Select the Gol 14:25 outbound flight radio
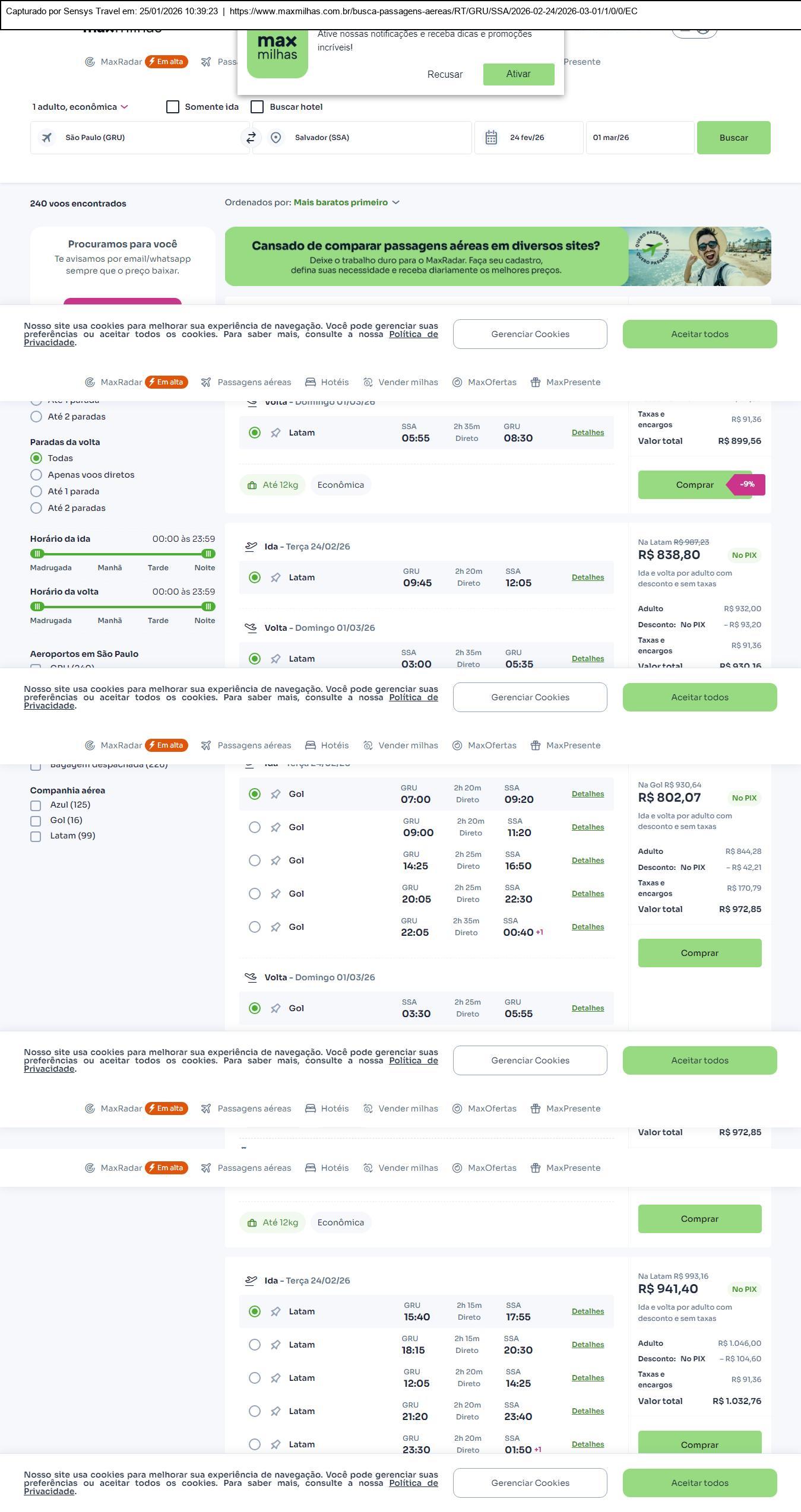The width and height of the screenshot is (801, 1512). pos(255,860)
